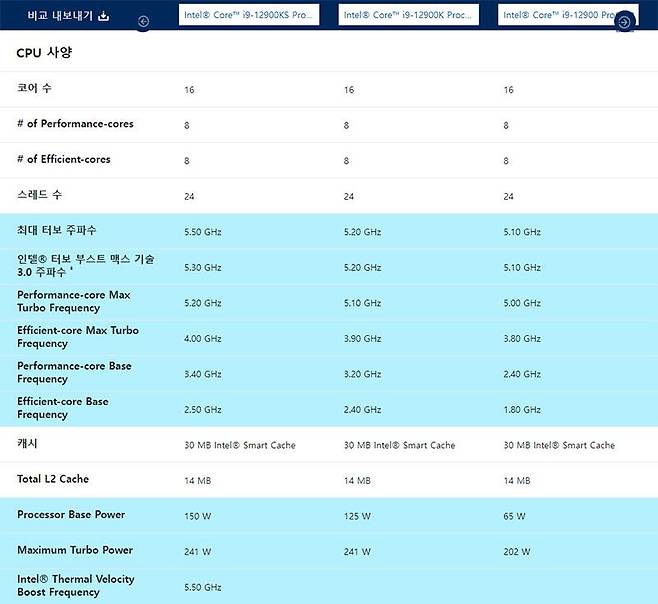Open the Core i9-12900KS product header
The height and width of the screenshot is (604, 658).
tap(250, 15)
